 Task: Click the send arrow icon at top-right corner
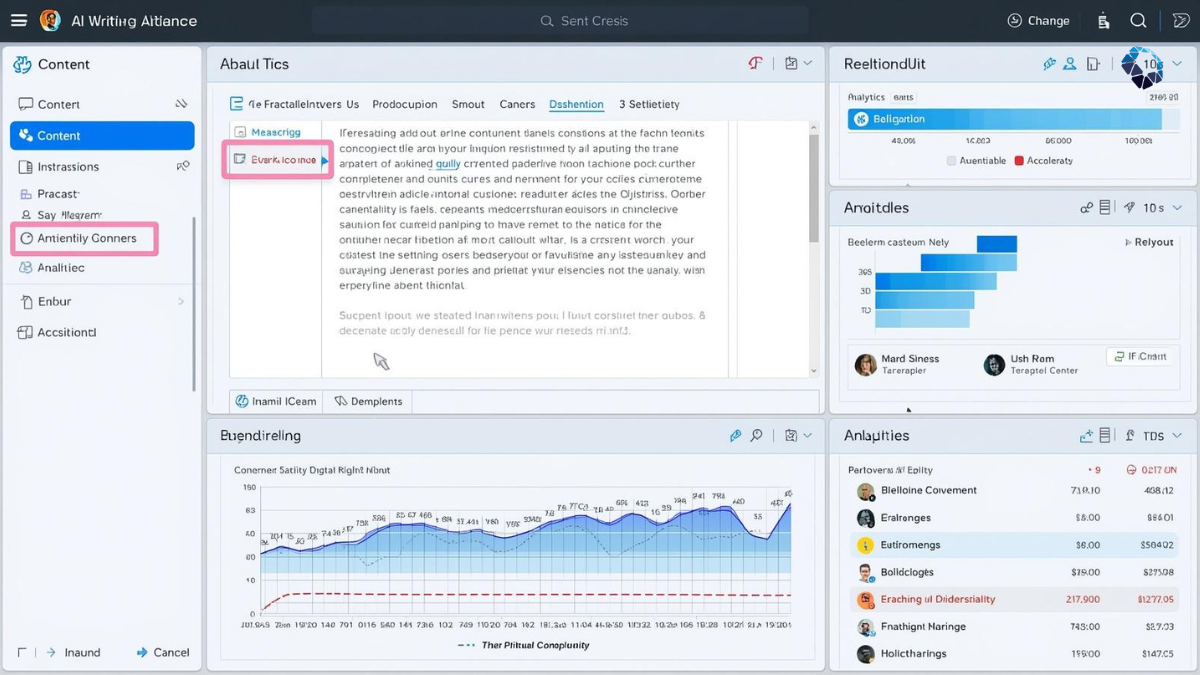click(x=1180, y=20)
